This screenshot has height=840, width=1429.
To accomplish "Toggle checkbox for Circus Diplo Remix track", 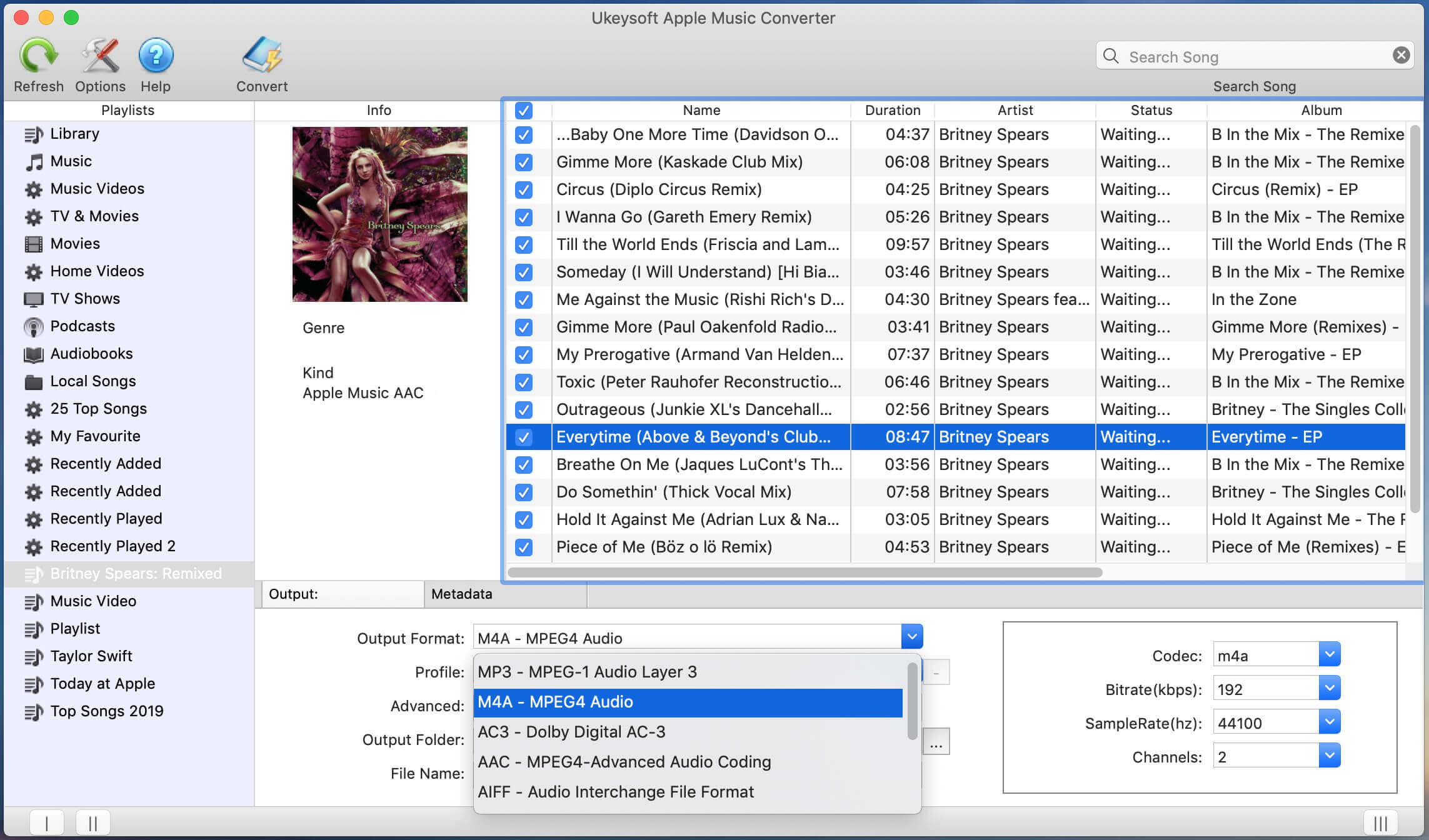I will 524,189.
